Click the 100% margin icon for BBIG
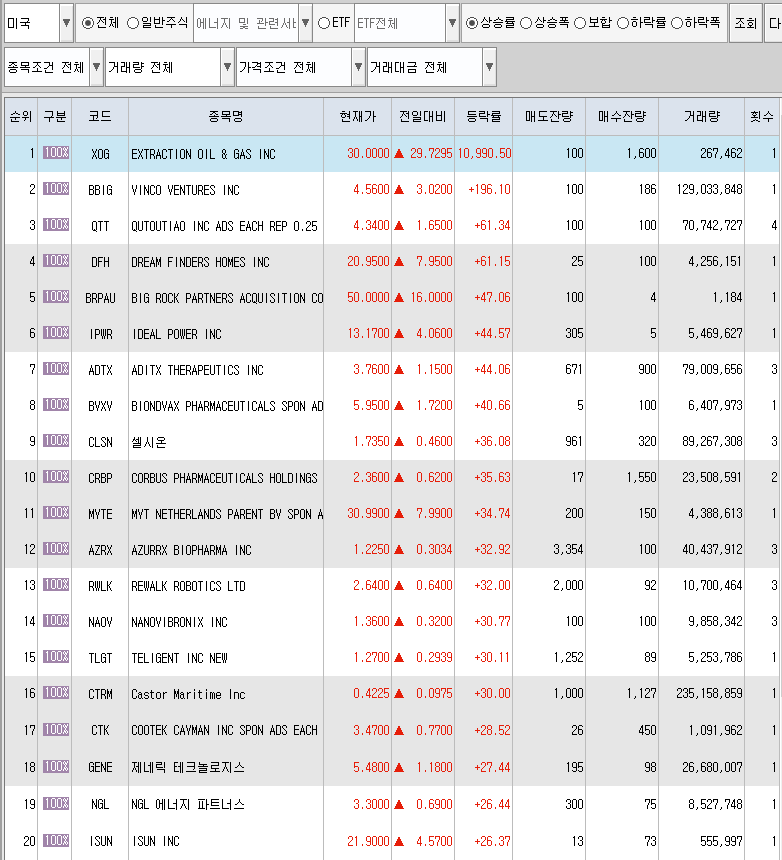Screen dimensions: 782x860 pyautogui.click(x=56, y=189)
